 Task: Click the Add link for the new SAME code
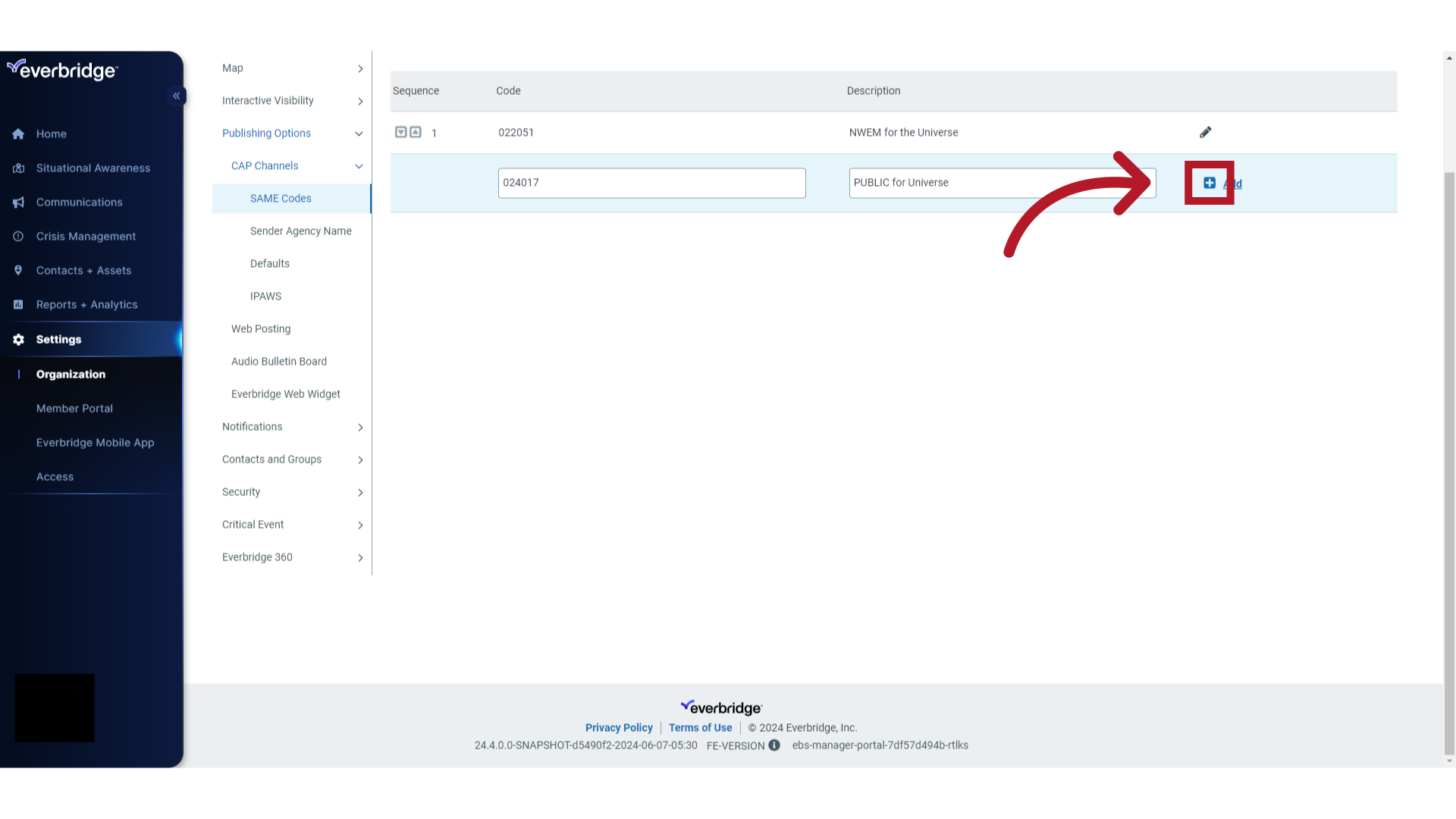[x=1232, y=184]
